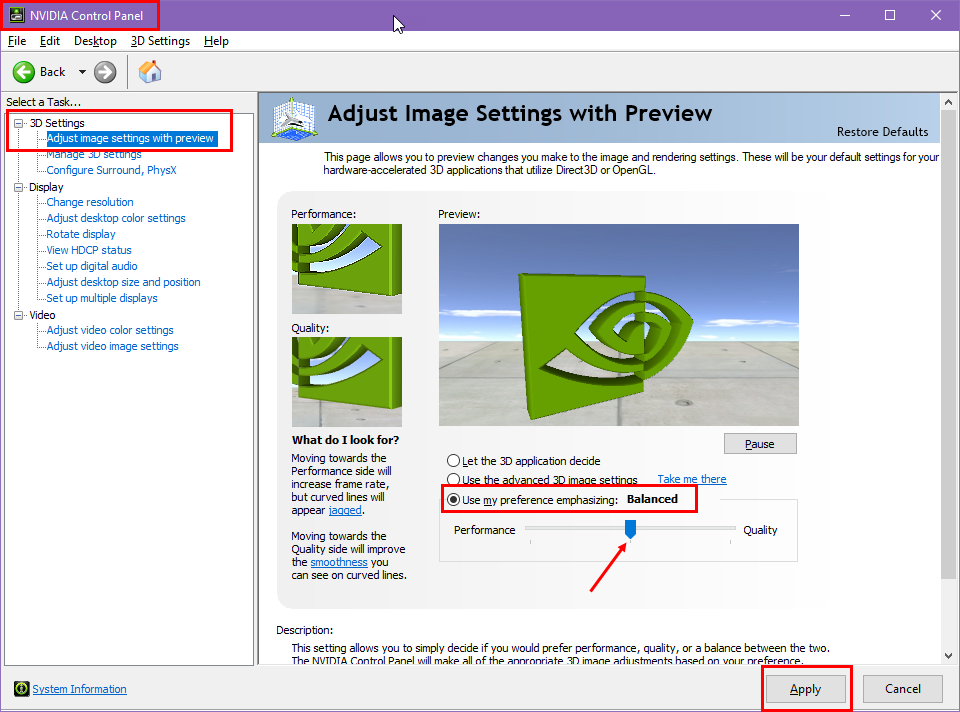This screenshot has width=960, height=712.
Task: Click the 3D Settings tree category label
Action: coord(57,123)
